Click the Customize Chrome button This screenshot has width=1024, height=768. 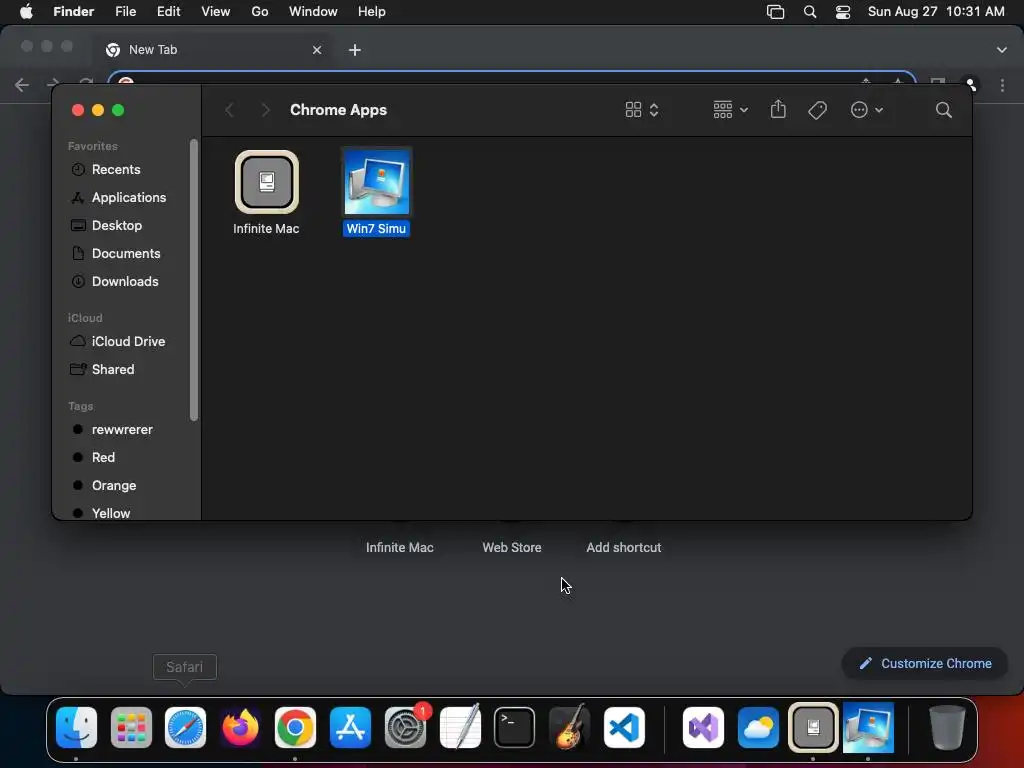[x=925, y=664]
